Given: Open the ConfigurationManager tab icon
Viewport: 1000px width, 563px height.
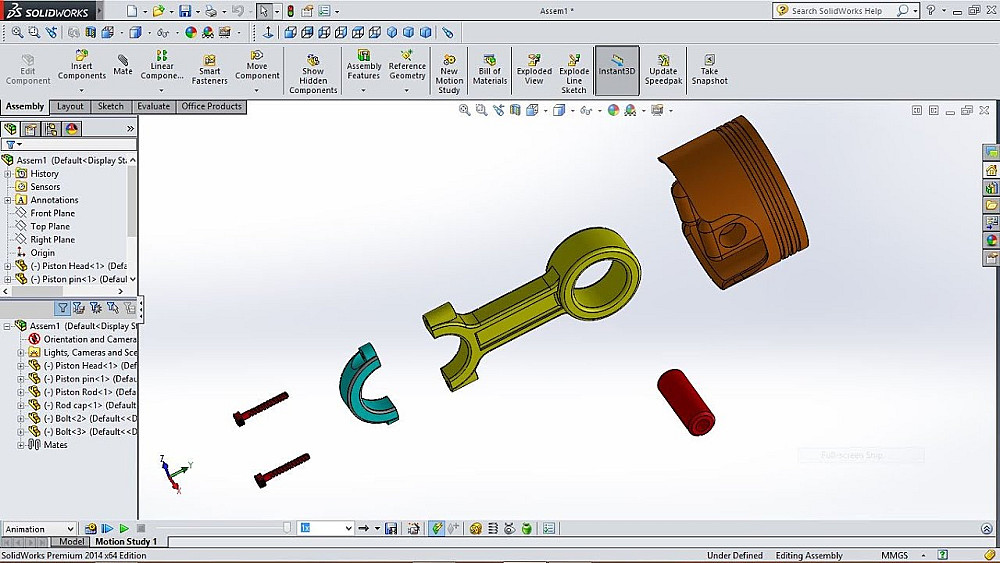Looking at the screenshot, I should [51, 129].
